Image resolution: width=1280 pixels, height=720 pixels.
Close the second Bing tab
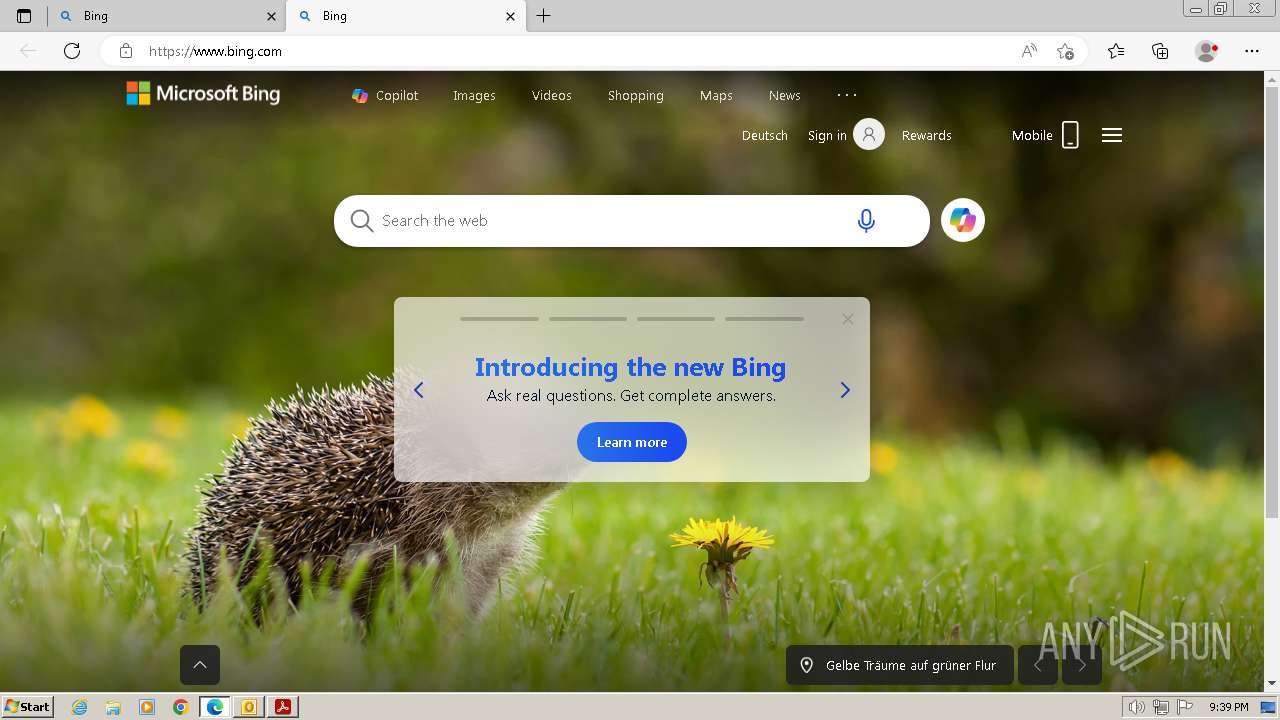(x=510, y=16)
